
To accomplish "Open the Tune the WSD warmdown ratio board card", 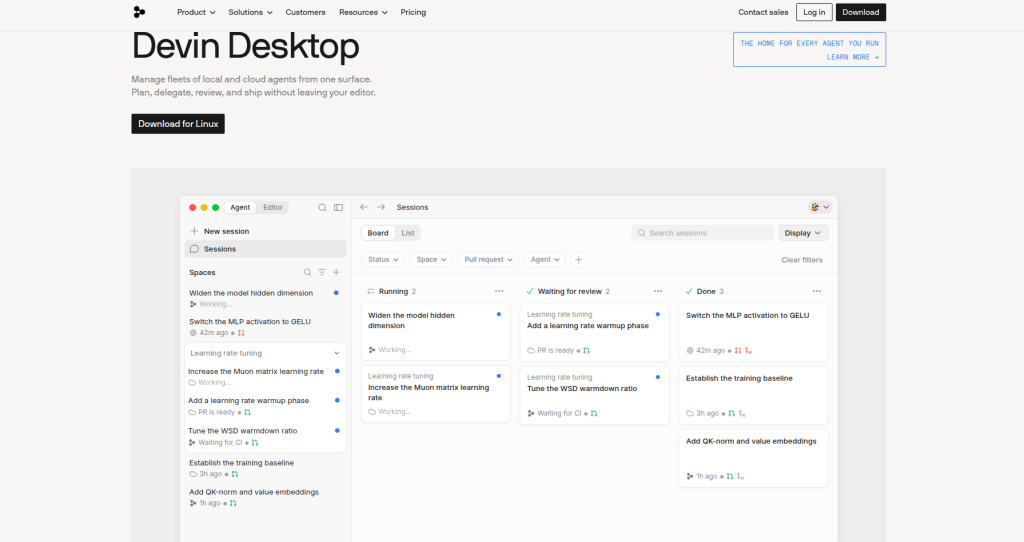I will coord(594,396).
